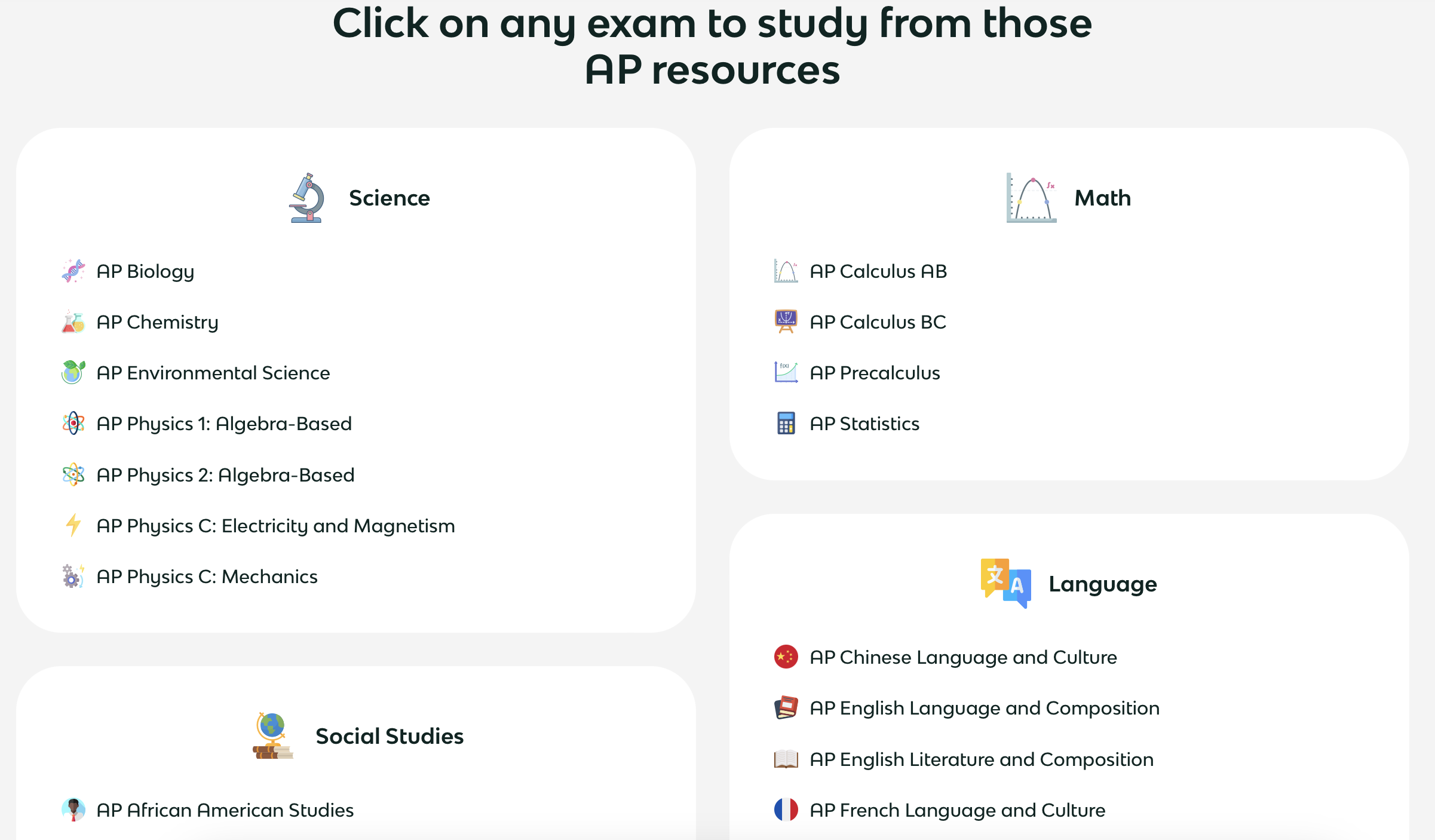
Task: Click the Language translate icon
Action: pyautogui.click(x=1005, y=584)
